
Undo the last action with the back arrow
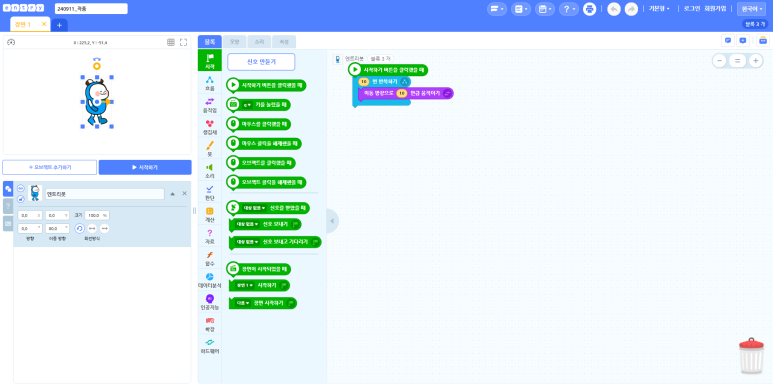[614, 9]
